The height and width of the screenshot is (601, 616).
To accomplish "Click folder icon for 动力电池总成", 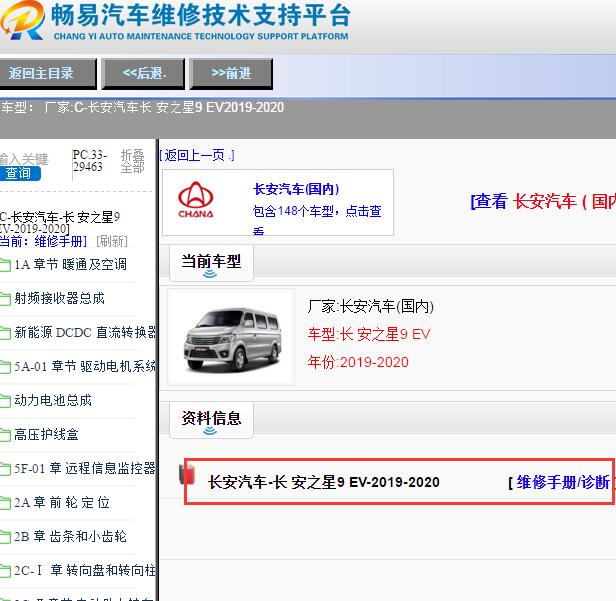I will pos(5,401).
